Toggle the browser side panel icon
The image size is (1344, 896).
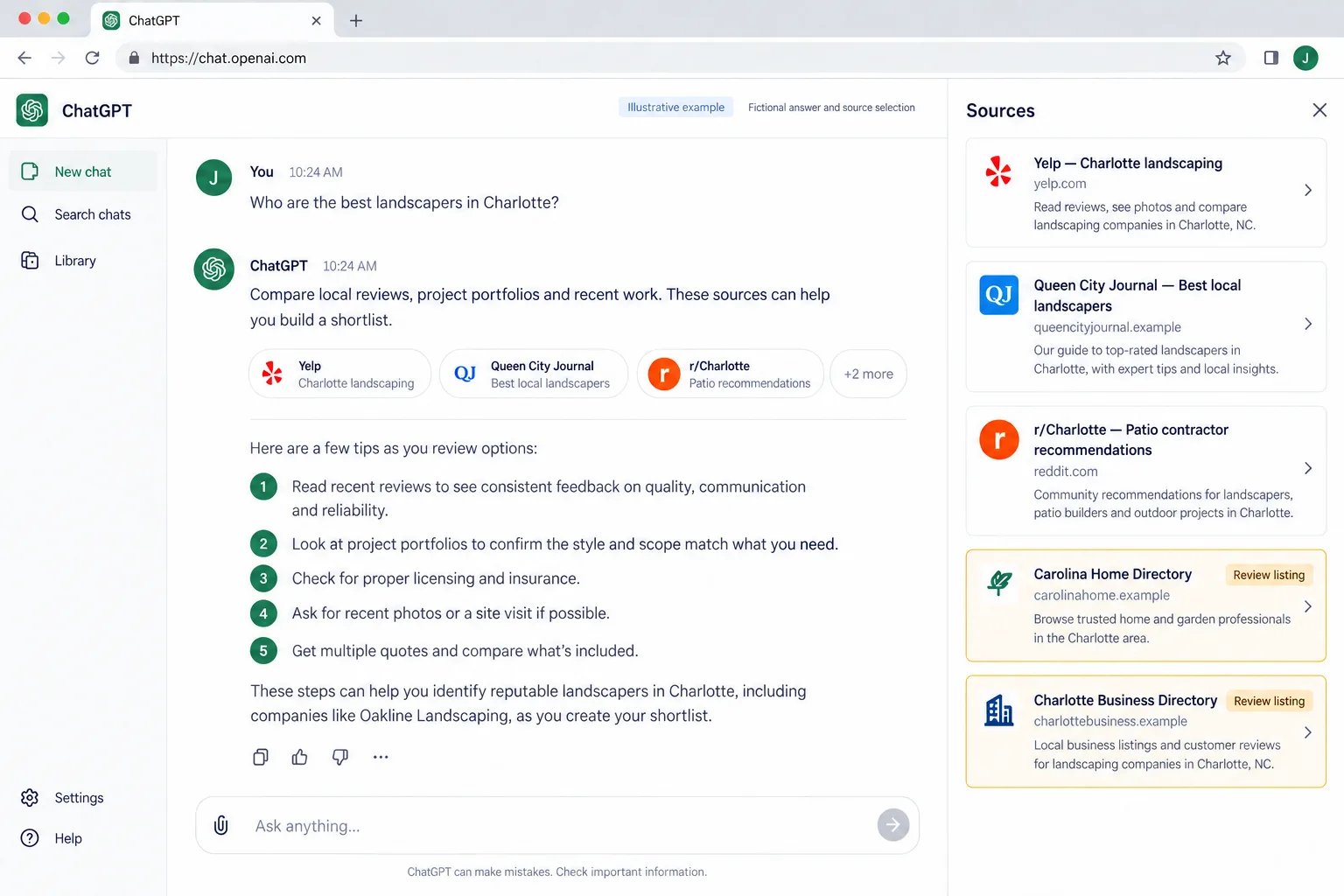point(1271,58)
